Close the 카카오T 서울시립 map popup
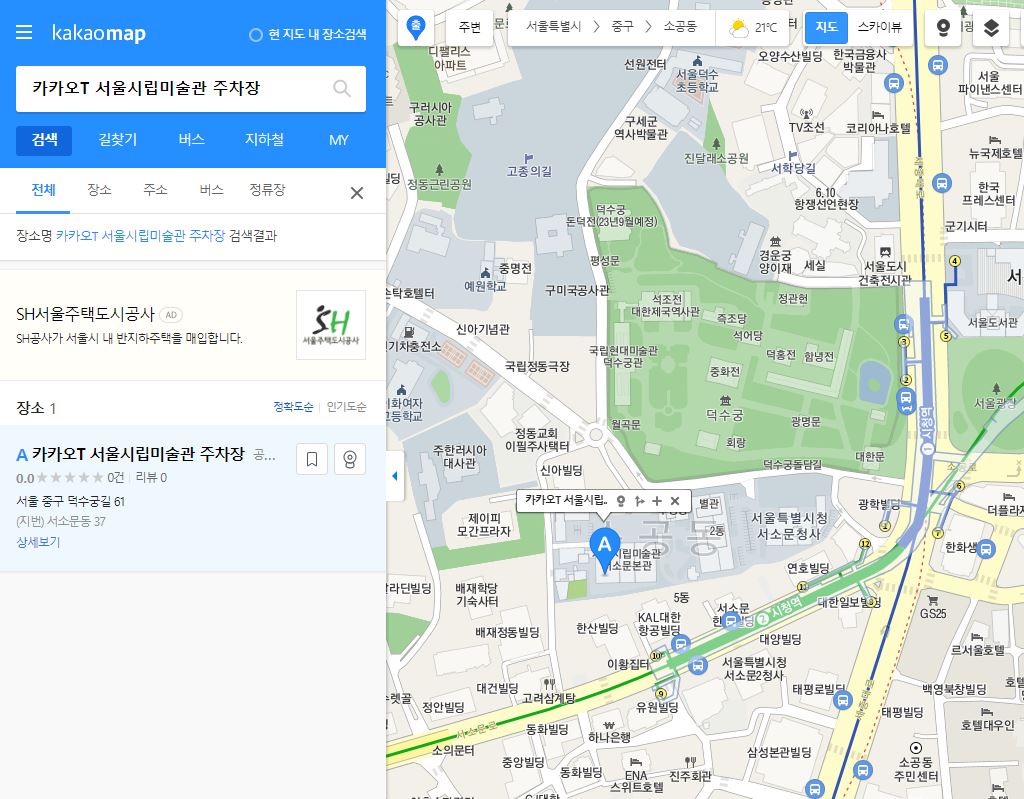Image resolution: width=1024 pixels, height=799 pixels. pos(675,501)
